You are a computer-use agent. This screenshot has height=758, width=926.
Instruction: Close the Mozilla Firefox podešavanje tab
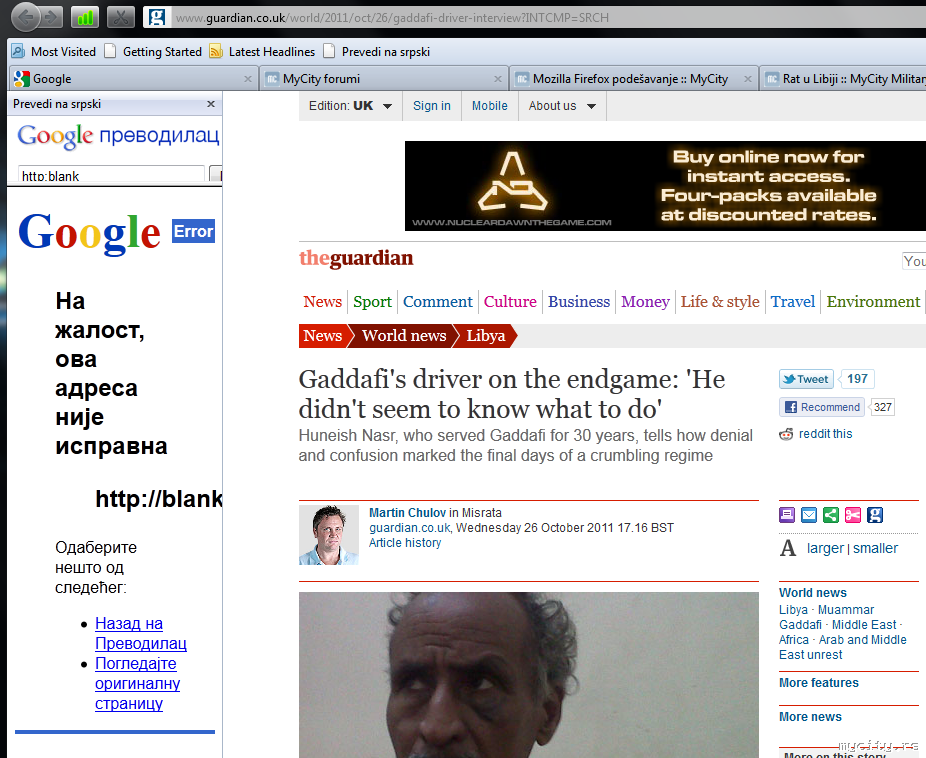pos(748,79)
